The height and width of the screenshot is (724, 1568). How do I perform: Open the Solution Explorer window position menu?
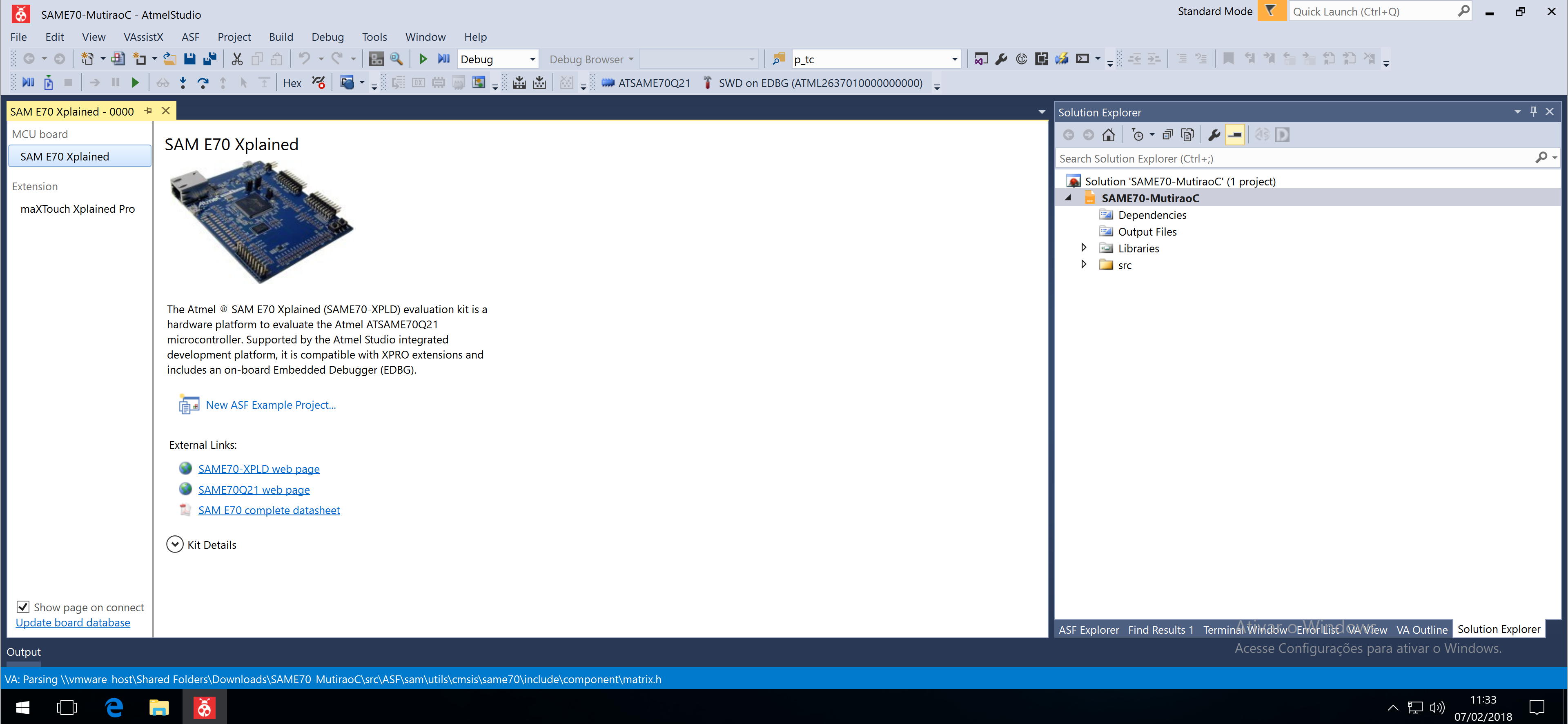pos(1517,111)
